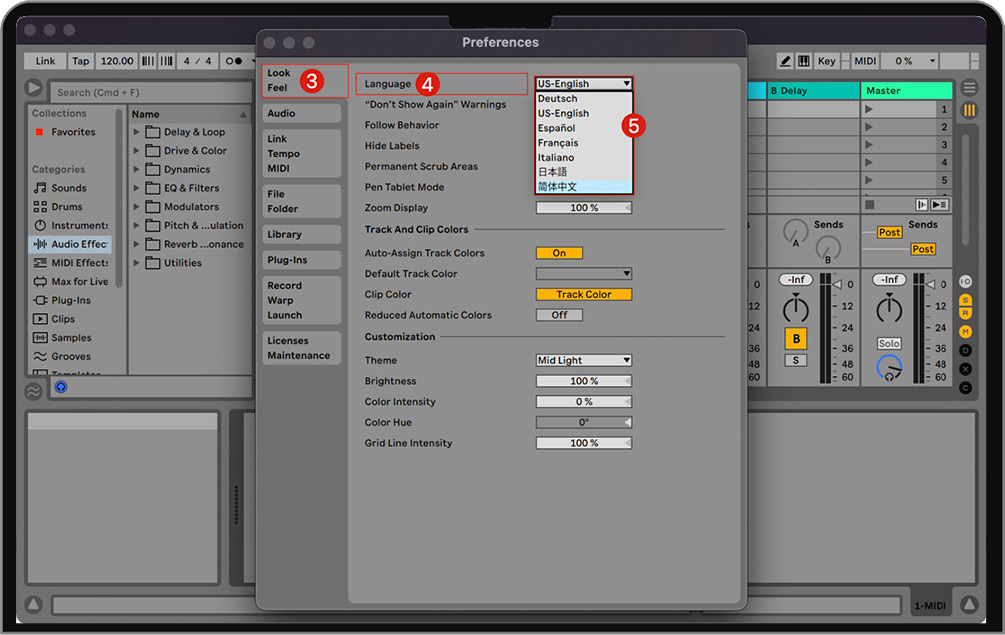Viewport: 1005px width, 635px height.
Task: Show the I-O section selector
Action: 965,282
